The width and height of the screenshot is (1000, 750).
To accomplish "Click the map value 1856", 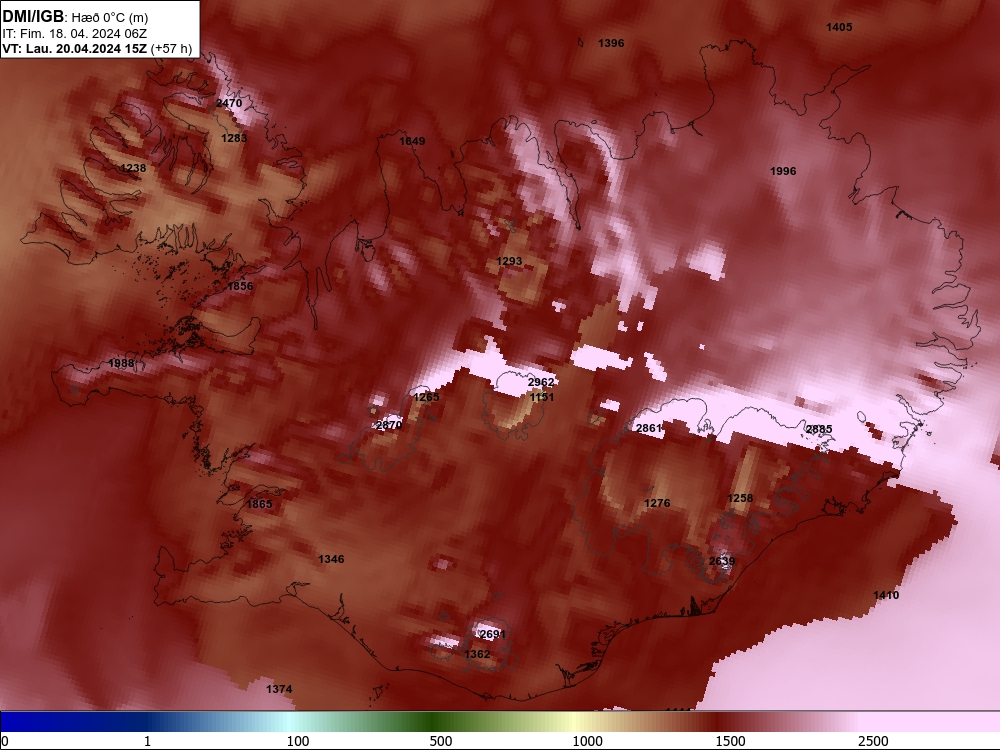I will point(240,286).
